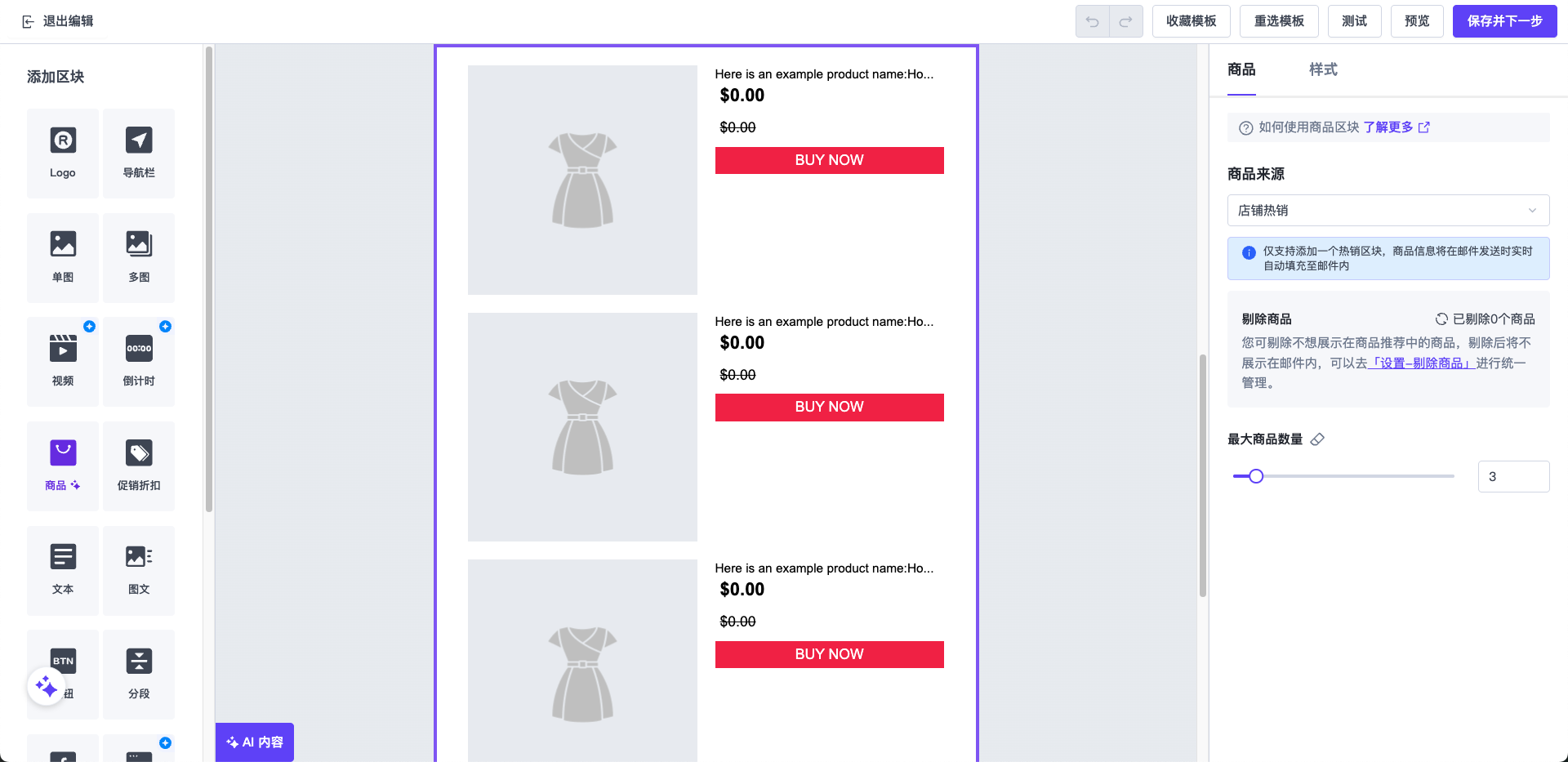The height and width of the screenshot is (762, 1568).
Task: Add the 视频 video block
Action: click(x=63, y=362)
